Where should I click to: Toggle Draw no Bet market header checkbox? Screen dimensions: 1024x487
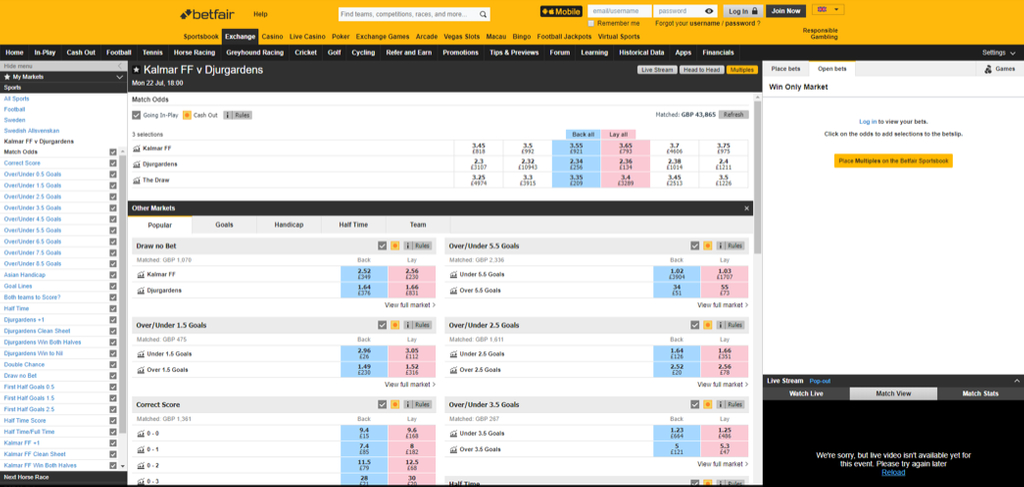point(382,246)
